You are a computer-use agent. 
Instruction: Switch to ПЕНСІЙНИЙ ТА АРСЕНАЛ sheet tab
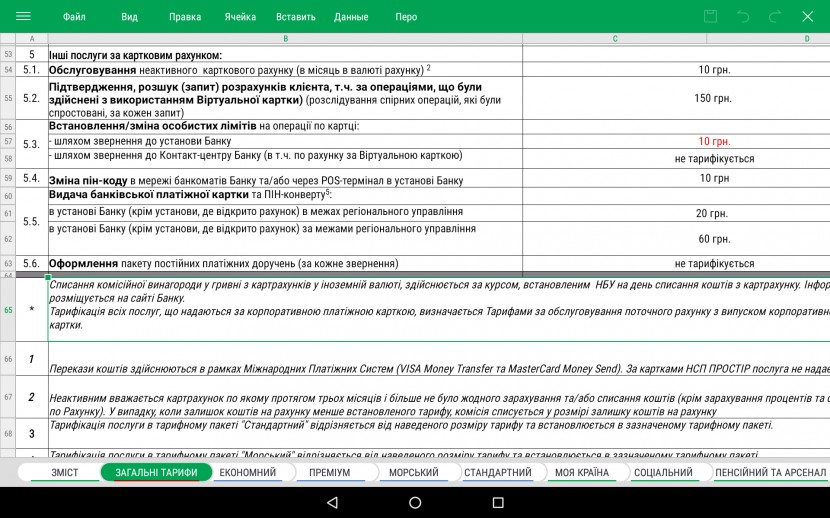(x=770, y=472)
